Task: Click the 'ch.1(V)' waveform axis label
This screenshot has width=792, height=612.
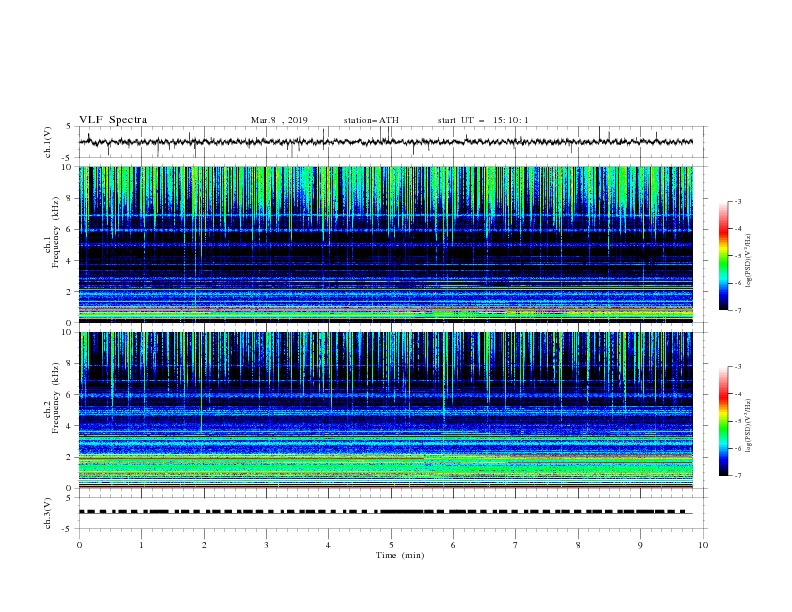Action: pos(48,142)
